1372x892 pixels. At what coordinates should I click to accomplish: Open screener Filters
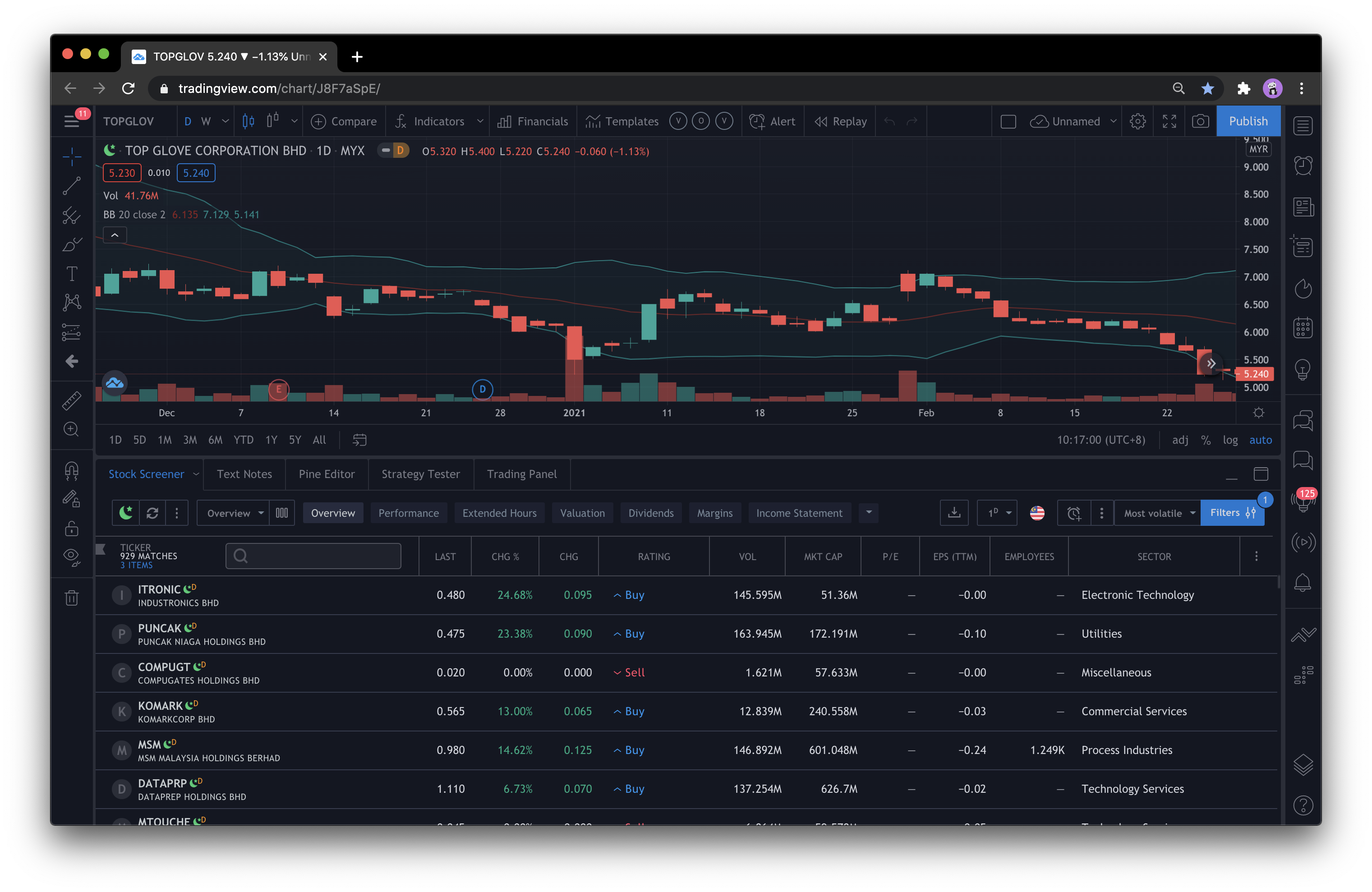(1233, 513)
